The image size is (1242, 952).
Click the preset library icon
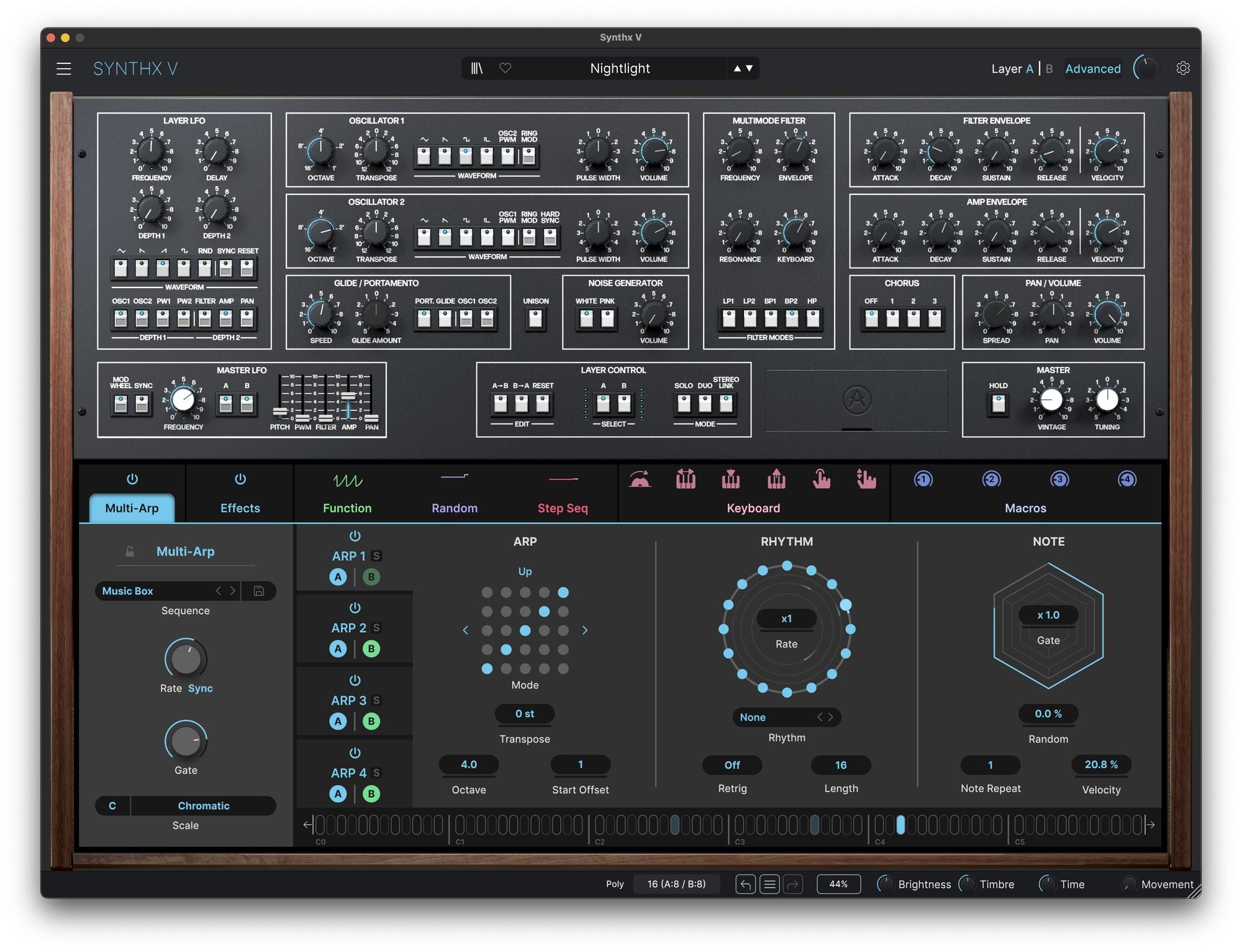click(x=477, y=68)
